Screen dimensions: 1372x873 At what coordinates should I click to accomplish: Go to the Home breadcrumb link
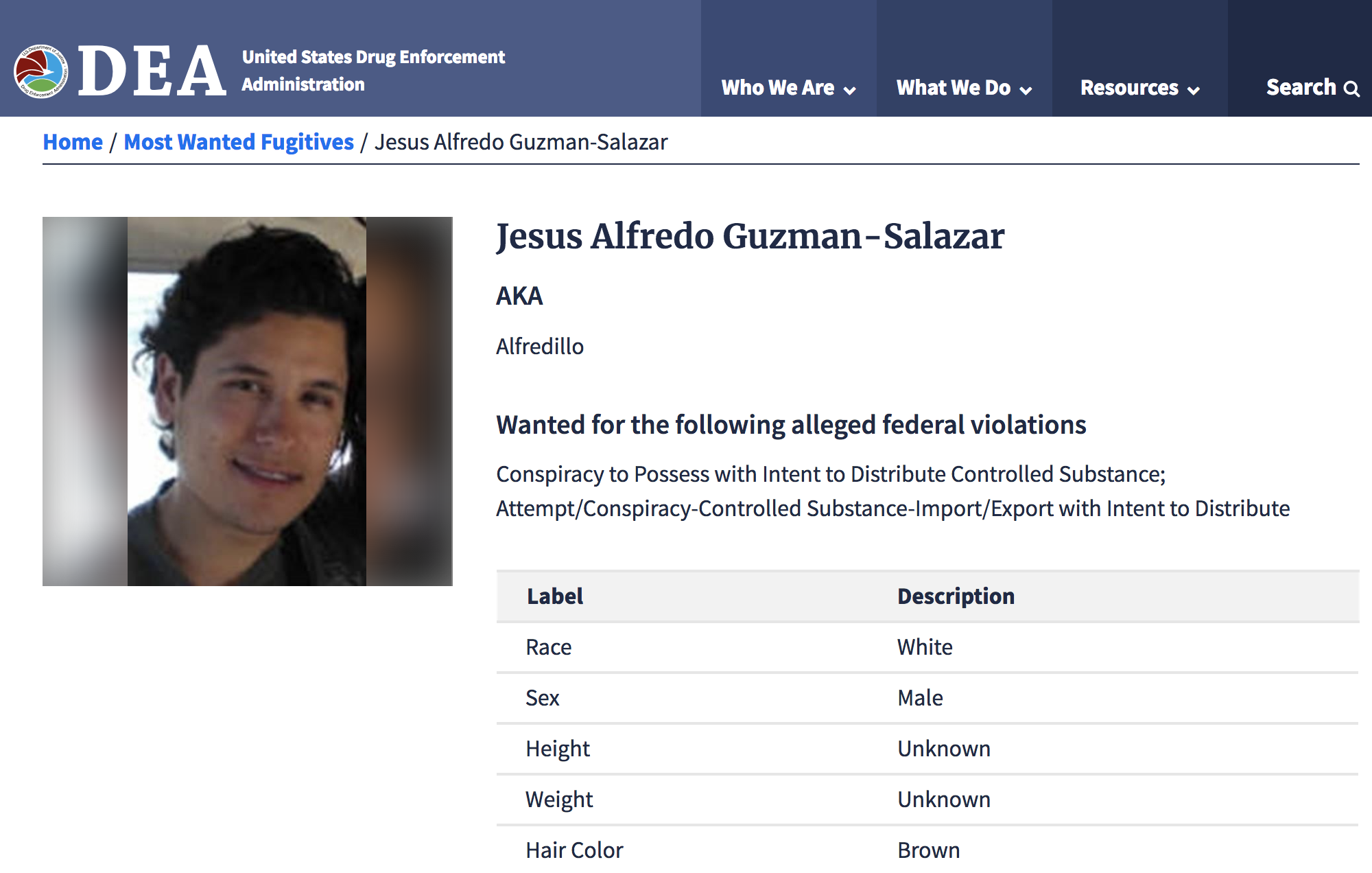[73, 142]
